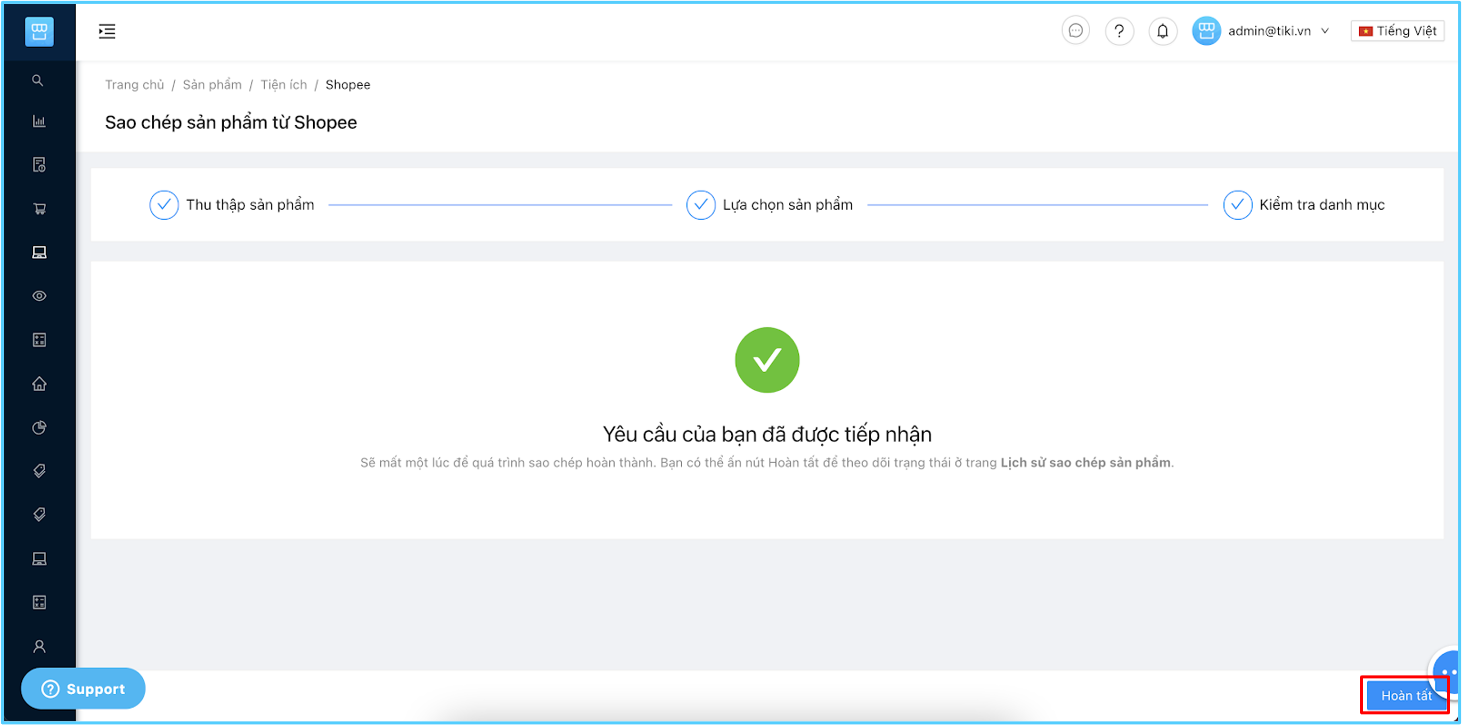Open the tag icon just below pie chart

coord(39,471)
